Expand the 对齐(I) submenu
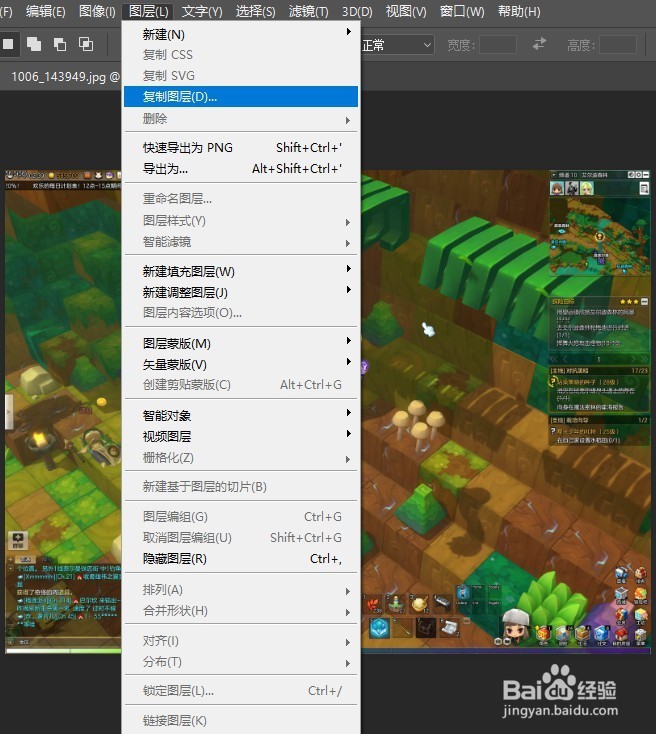 pos(241,641)
